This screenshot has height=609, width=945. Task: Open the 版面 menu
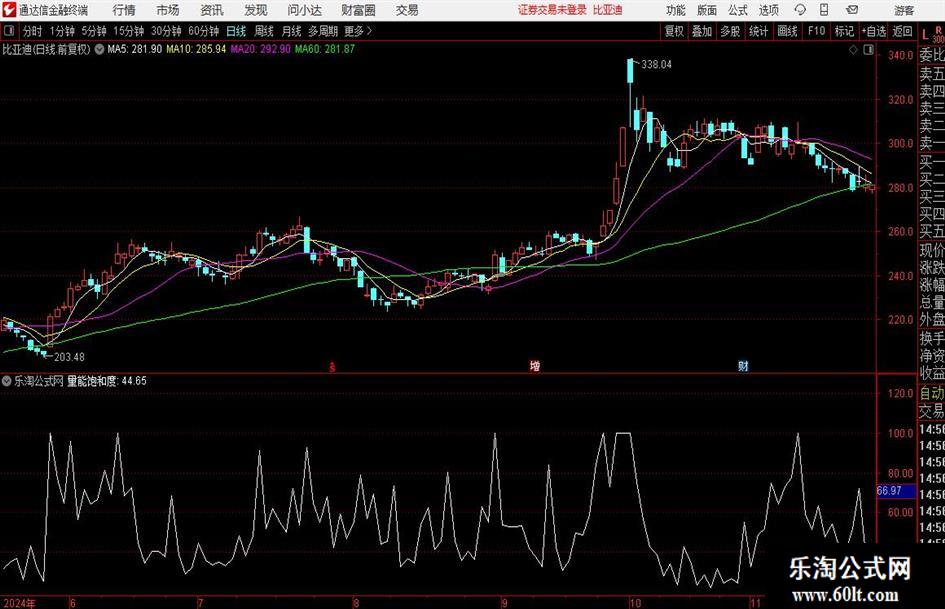[x=707, y=10]
